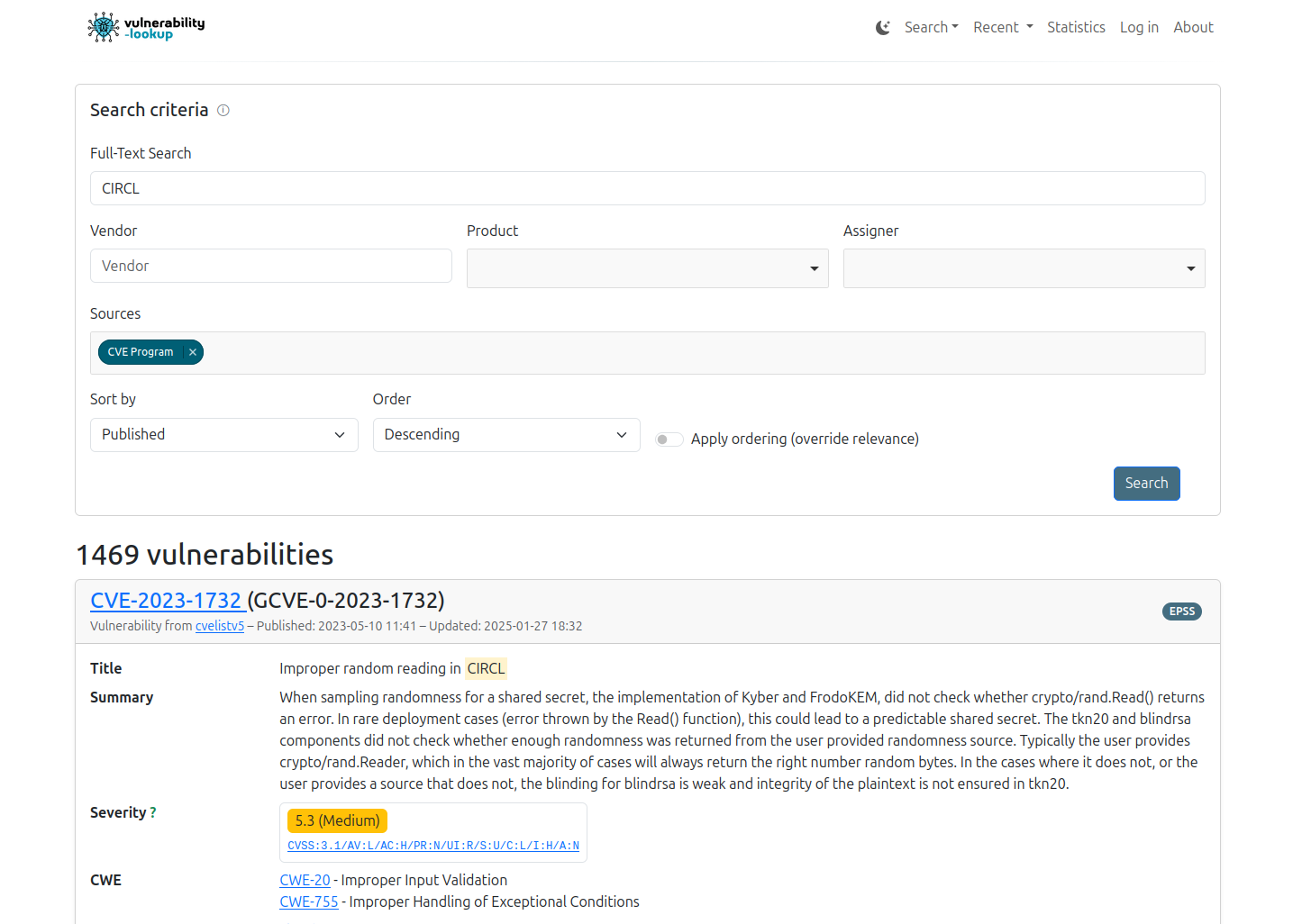Click the vulnerability-lookup logo
1302x924 pixels.
pos(144,26)
